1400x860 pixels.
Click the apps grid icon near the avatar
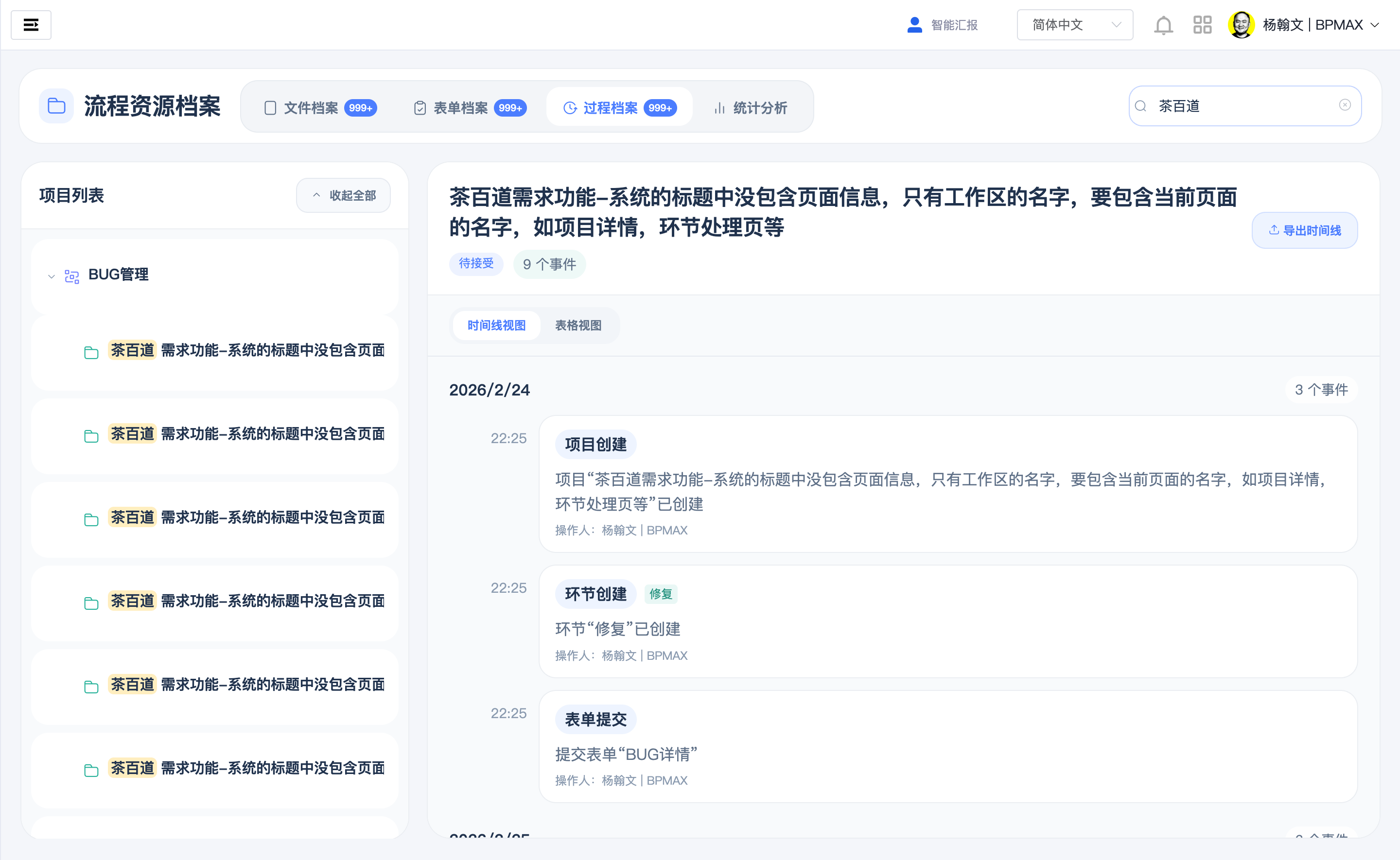(1202, 24)
